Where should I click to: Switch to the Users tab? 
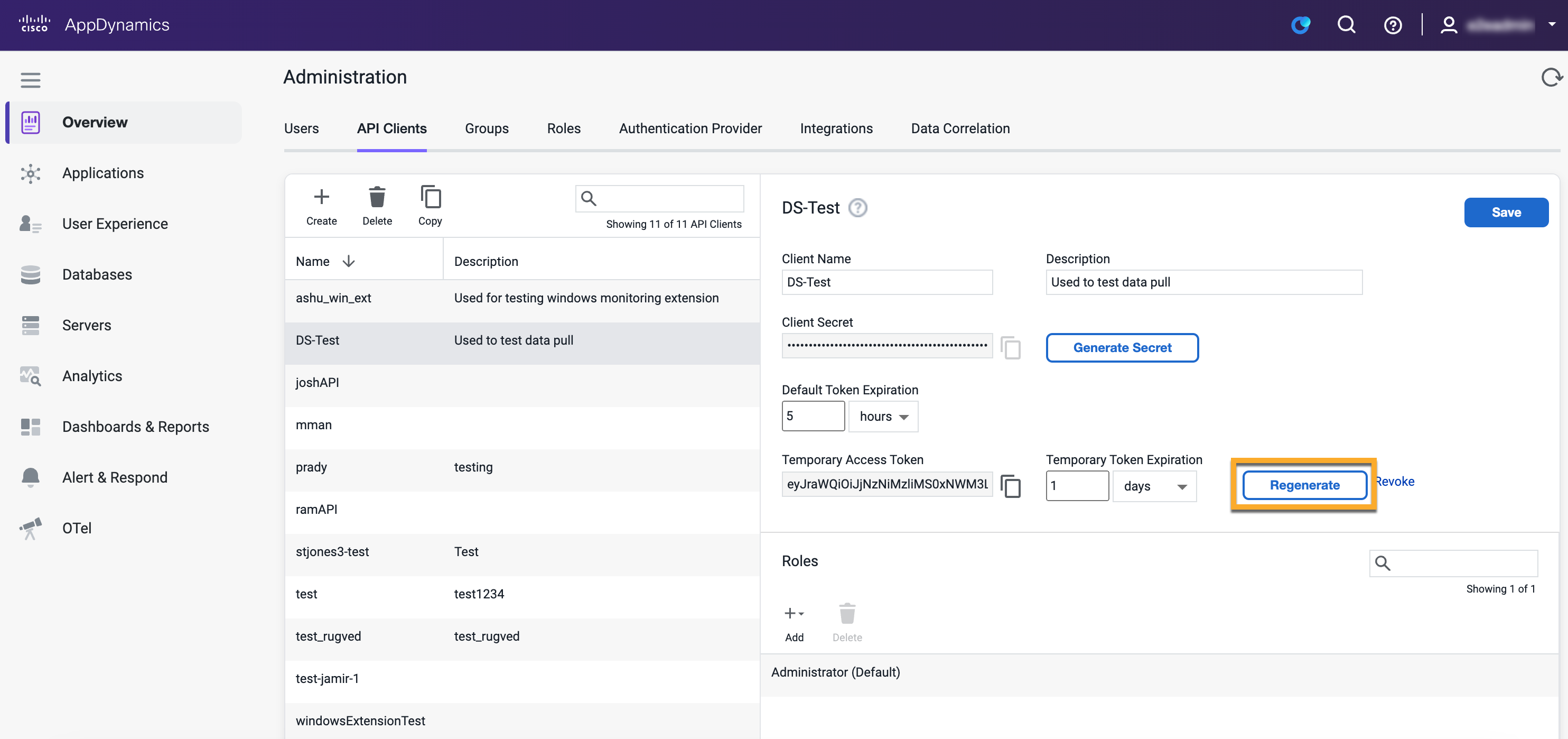coord(301,128)
